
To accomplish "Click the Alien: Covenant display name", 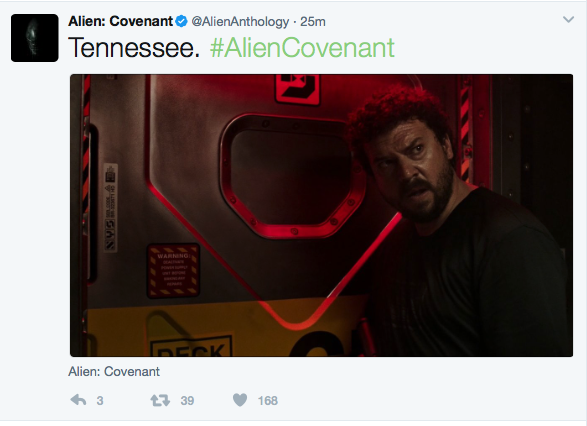I will [121, 21].
